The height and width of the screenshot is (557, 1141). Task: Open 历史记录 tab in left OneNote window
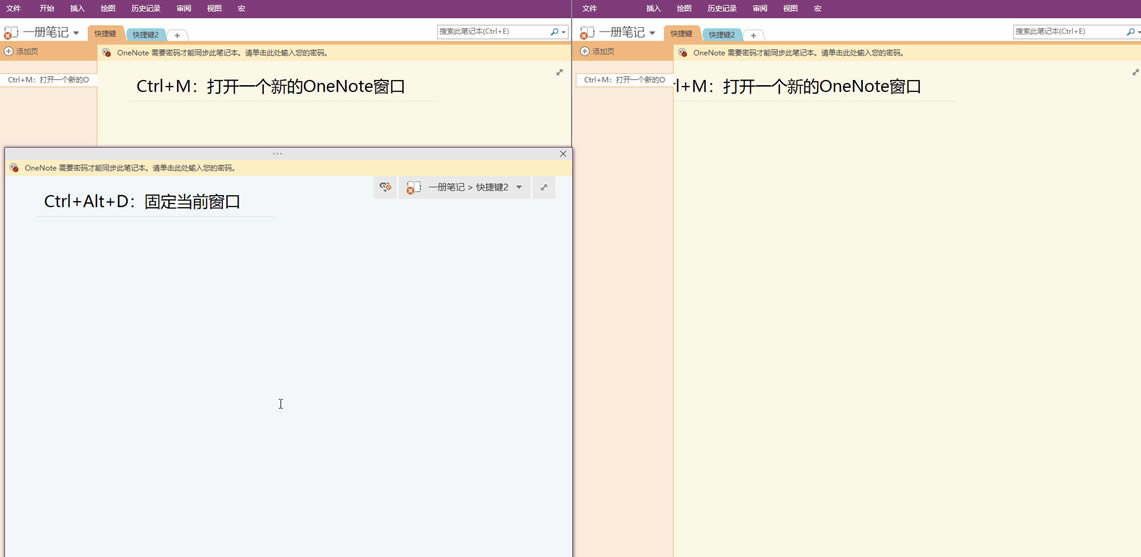click(146, 9)
